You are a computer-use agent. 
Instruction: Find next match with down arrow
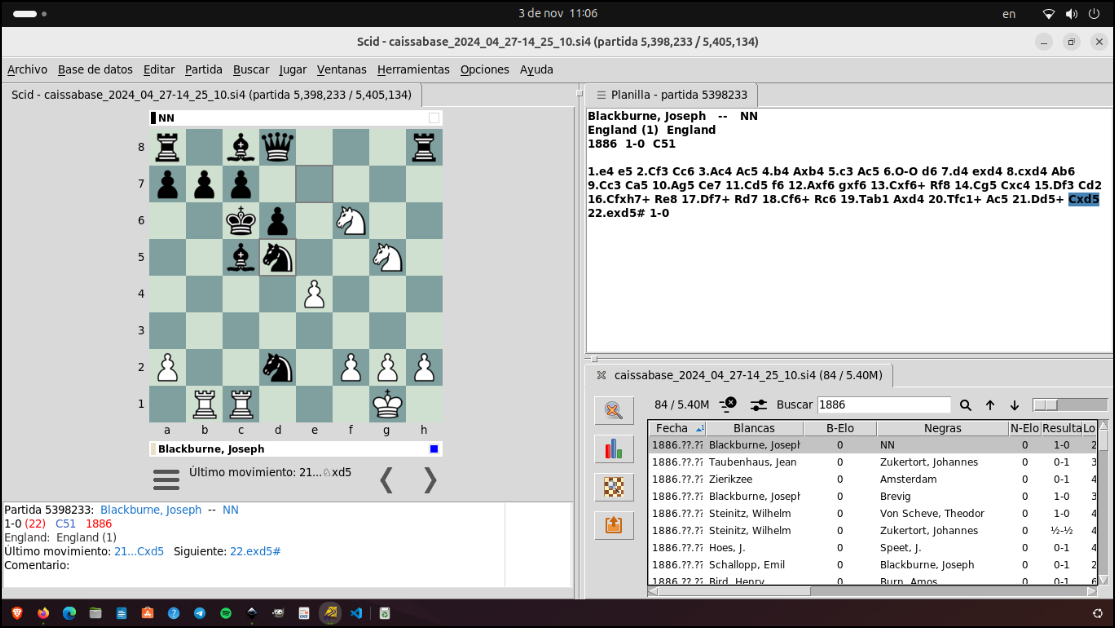click(1014, 405)
